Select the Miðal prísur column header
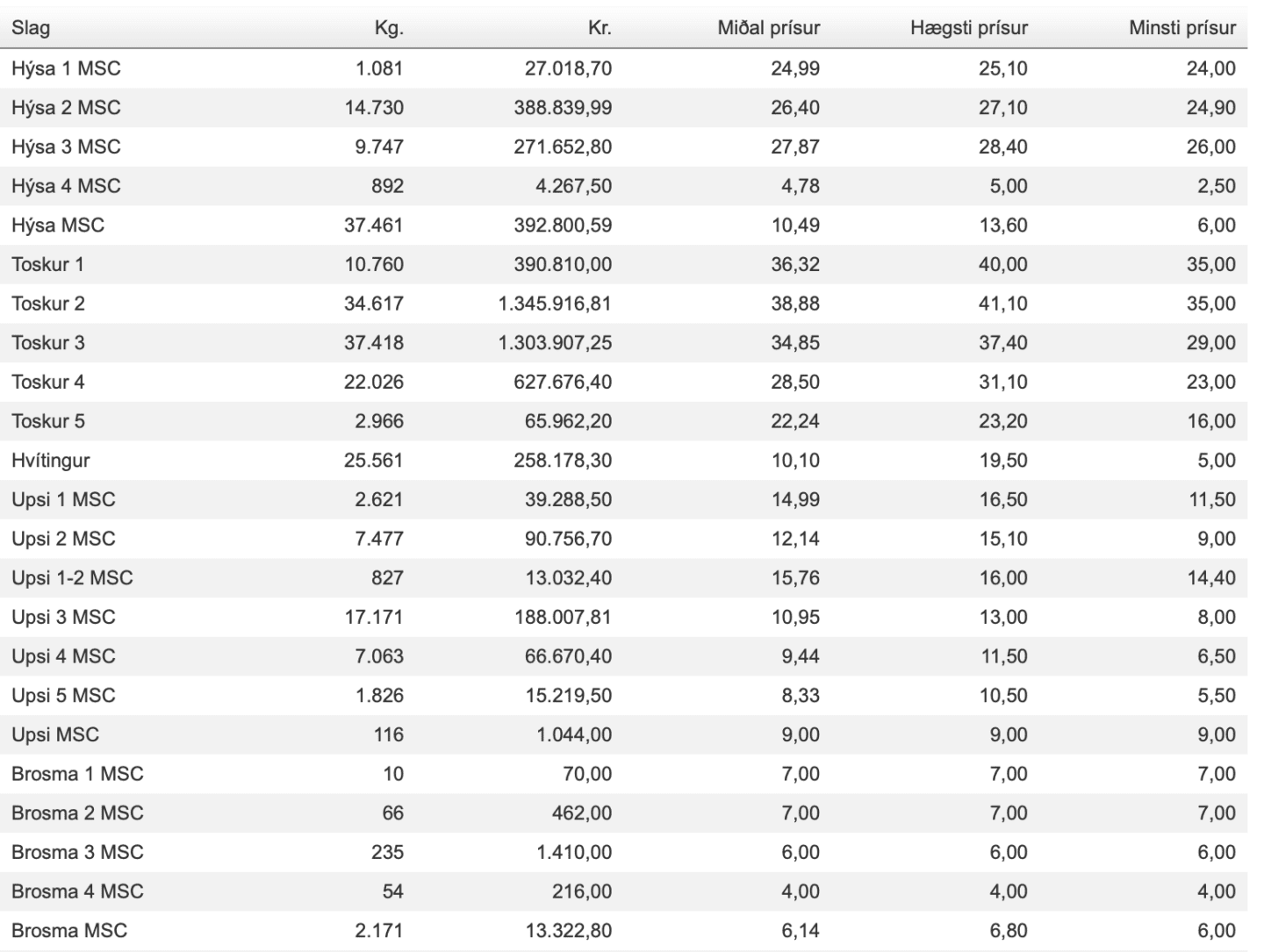This screenshot has height=952, width=1264. coord(769,28)
